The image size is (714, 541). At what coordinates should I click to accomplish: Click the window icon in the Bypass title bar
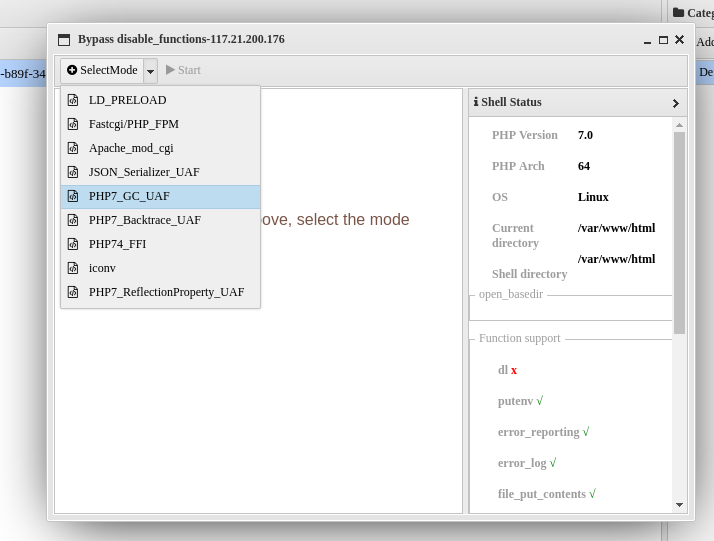(x=64, y=40)
